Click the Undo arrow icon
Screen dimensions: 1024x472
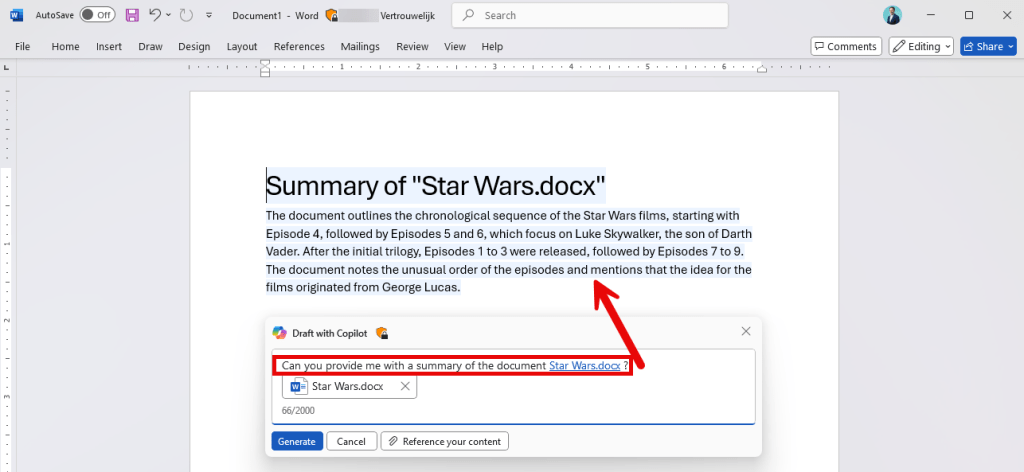tap(155, 15)
